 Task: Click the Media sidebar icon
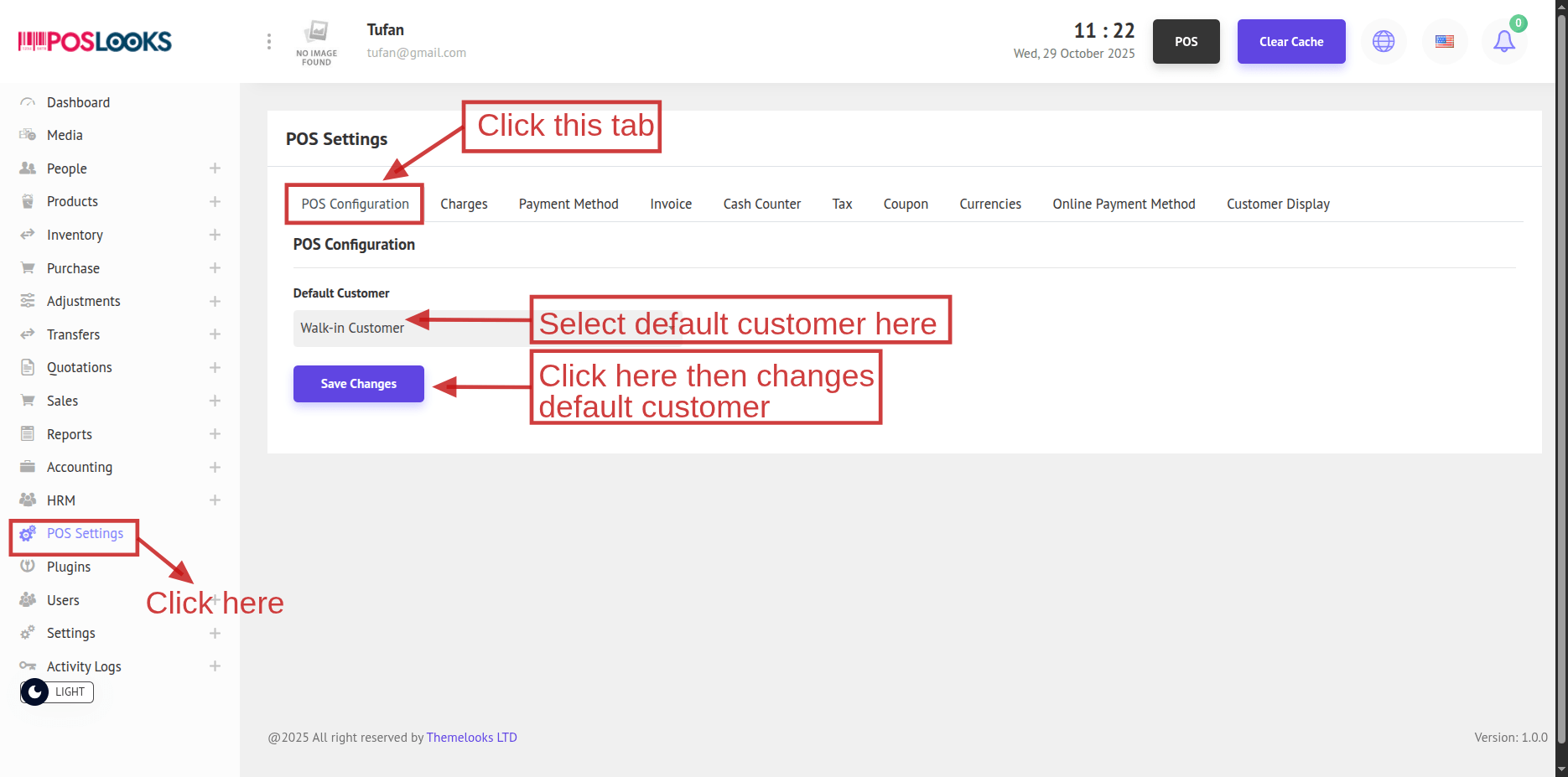coord(28,135)
